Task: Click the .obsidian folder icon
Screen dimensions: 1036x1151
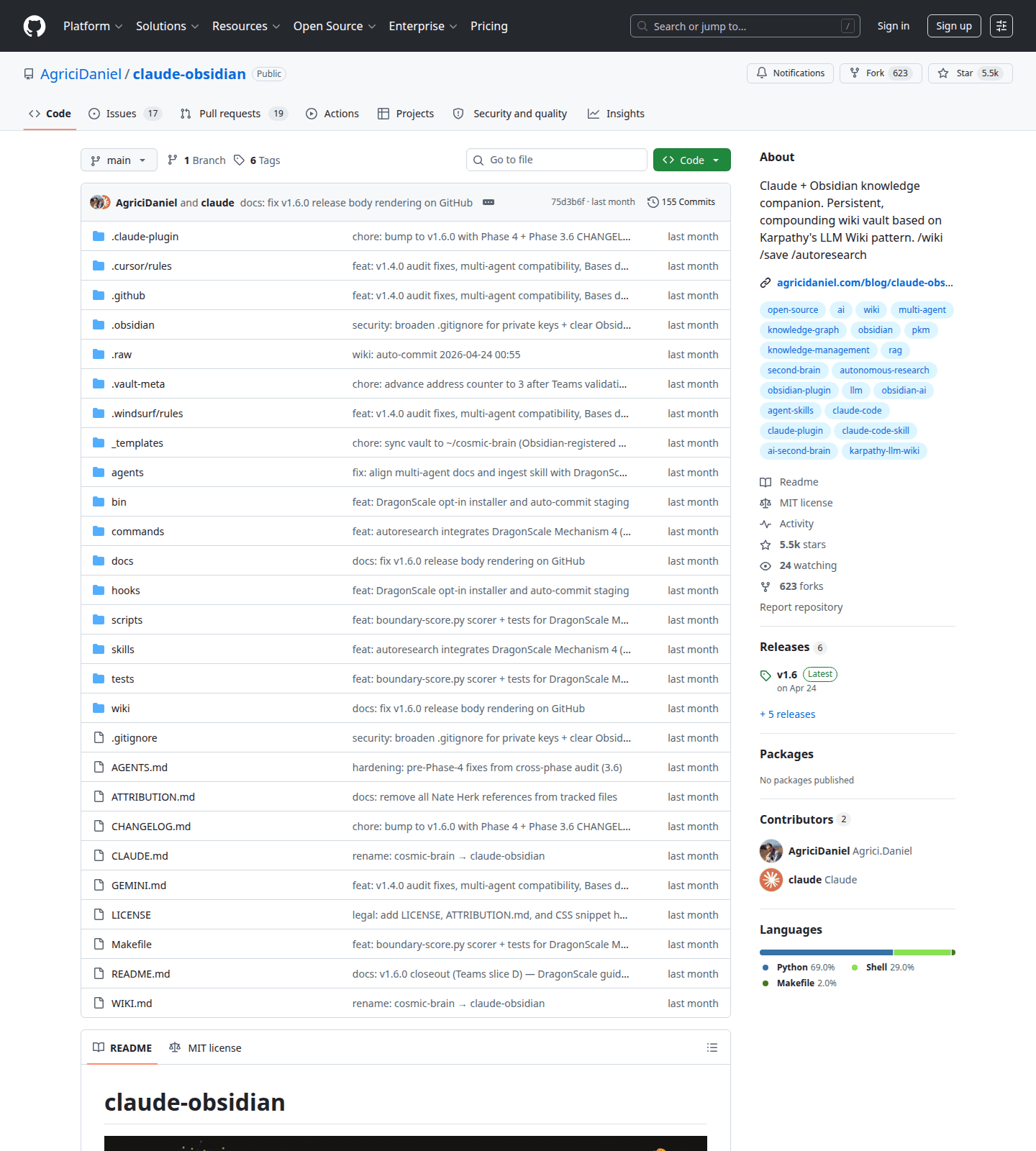Action: (99, 324)
